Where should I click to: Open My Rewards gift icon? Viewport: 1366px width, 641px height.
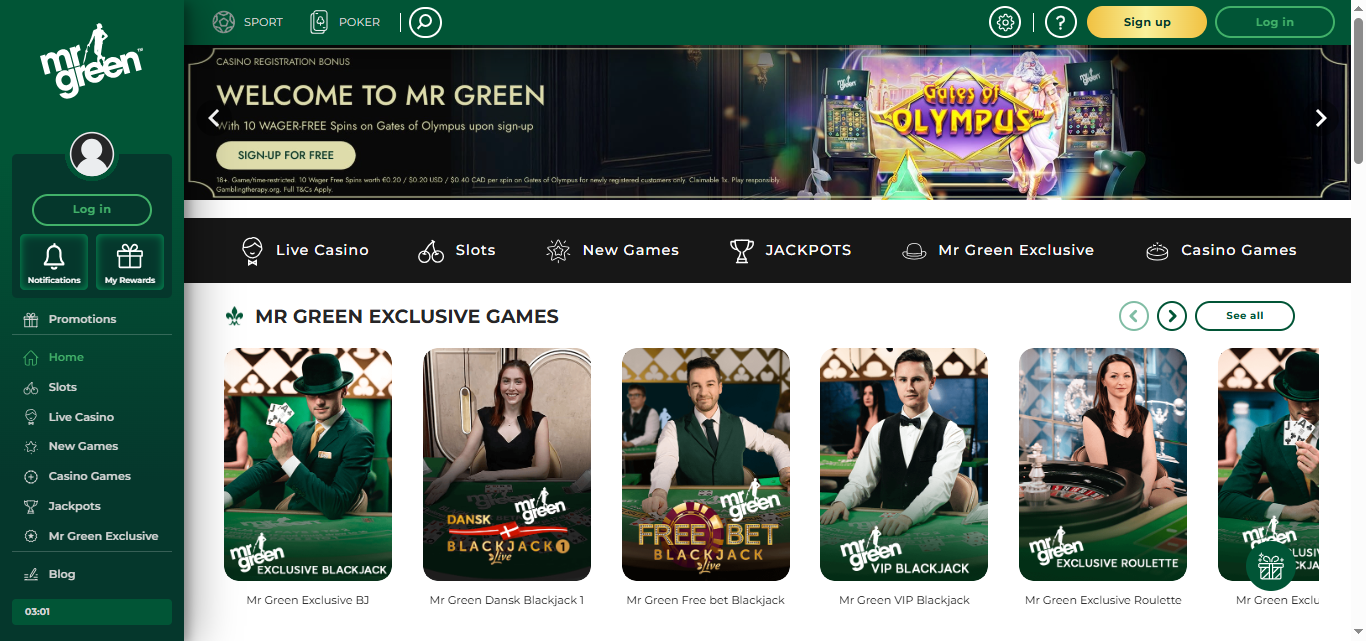click(130, 262)
